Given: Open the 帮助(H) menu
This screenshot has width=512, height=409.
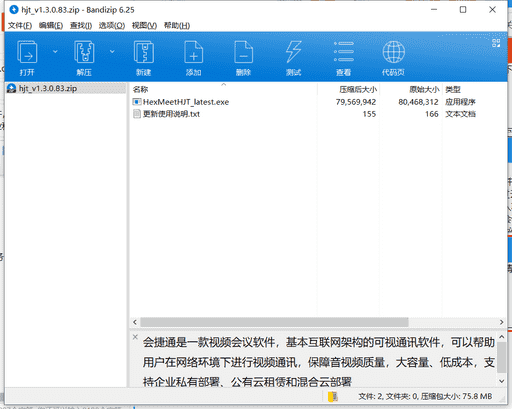Looking at the screenshot, I should click(177, 26).
